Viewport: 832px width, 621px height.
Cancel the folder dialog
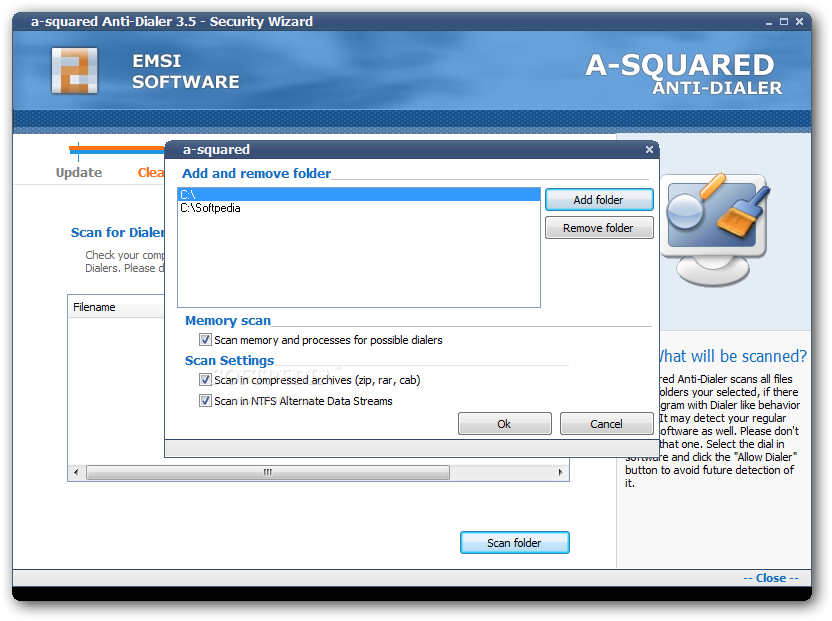pyautogui.click(x=606, y=424)
